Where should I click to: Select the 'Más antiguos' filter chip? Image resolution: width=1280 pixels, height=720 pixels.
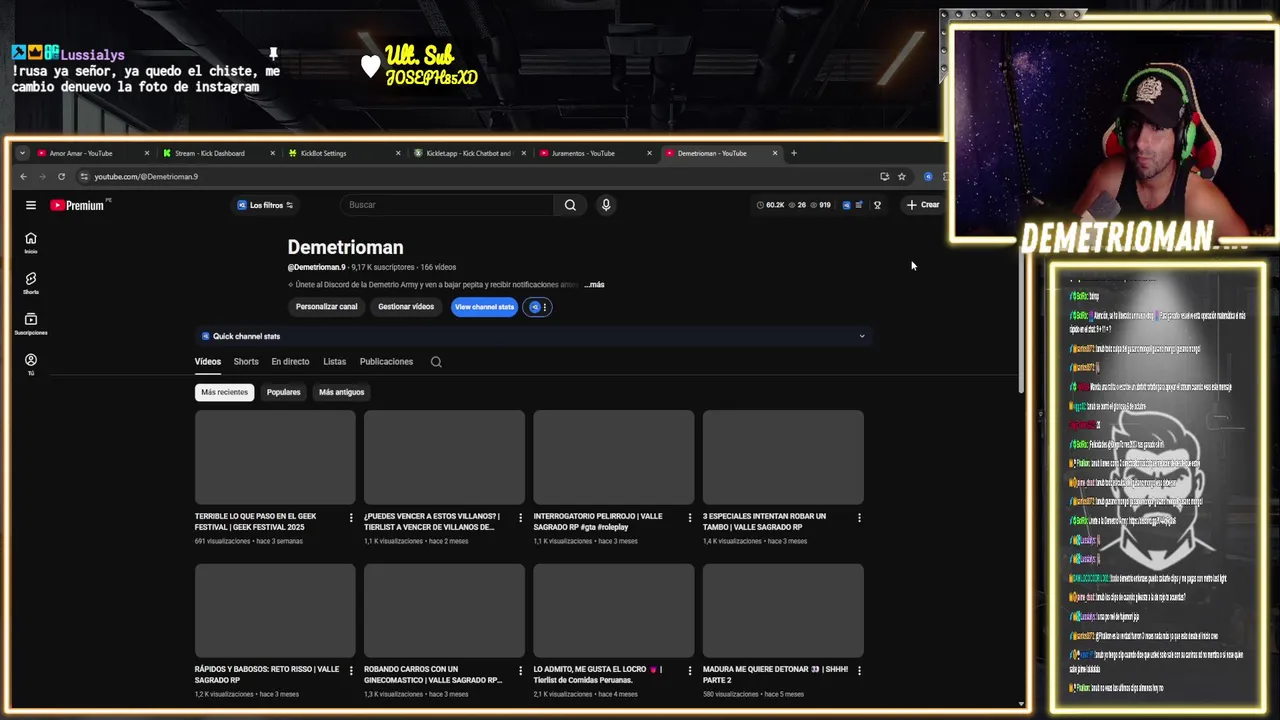point(341,392)
